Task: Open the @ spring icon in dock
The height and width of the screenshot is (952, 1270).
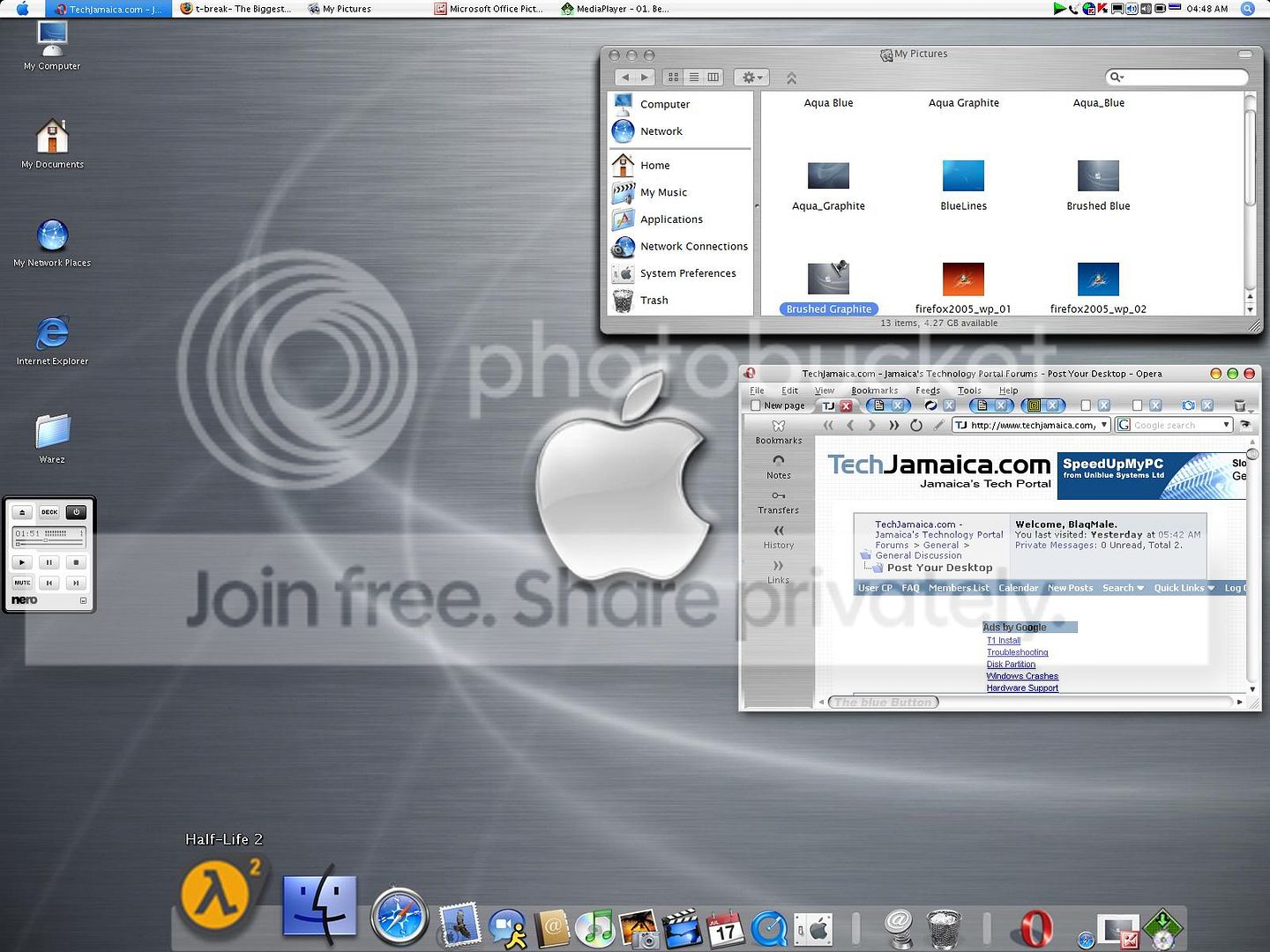Action: point(899,928)
